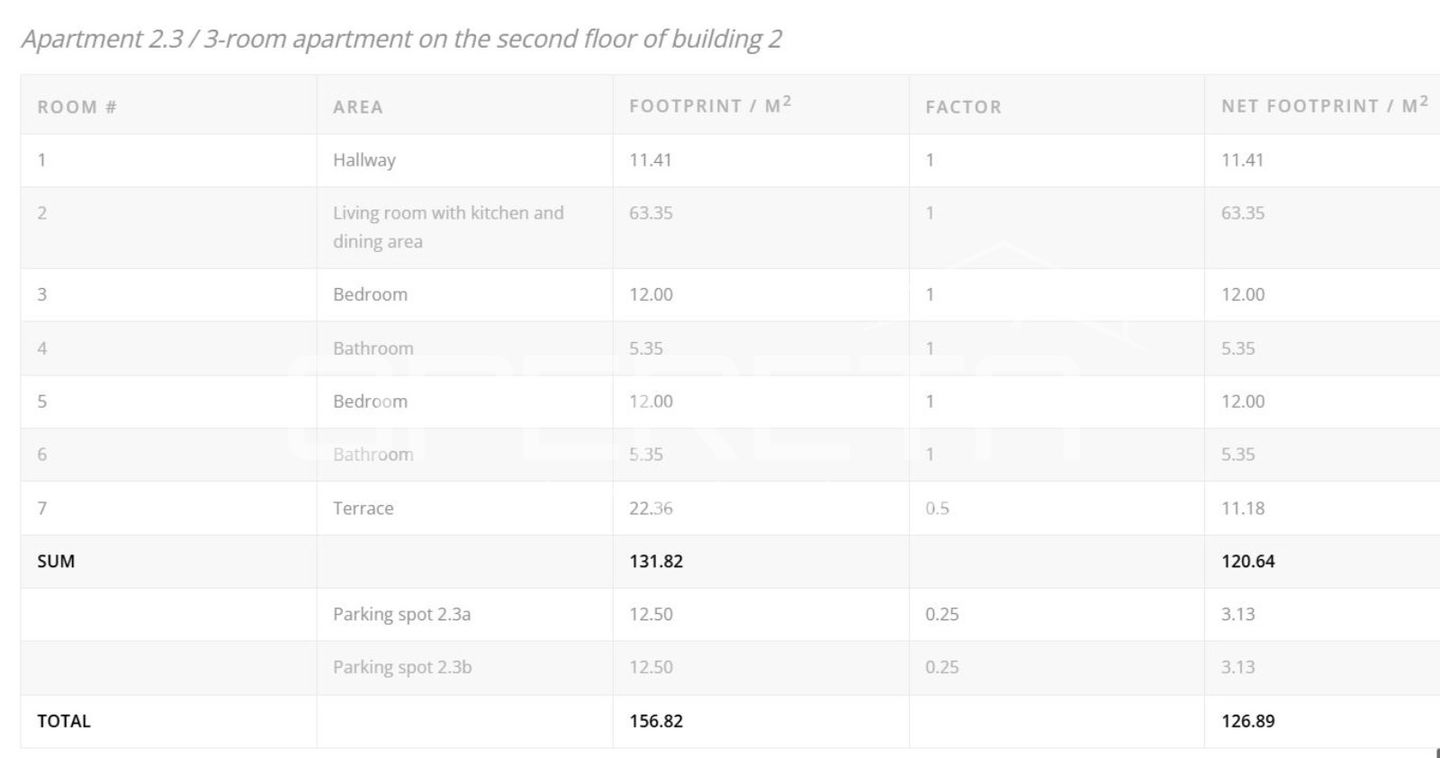Click the Apartment 2.3 title heading
This screenshot has height=758, width=1440.
pos(401,39)
